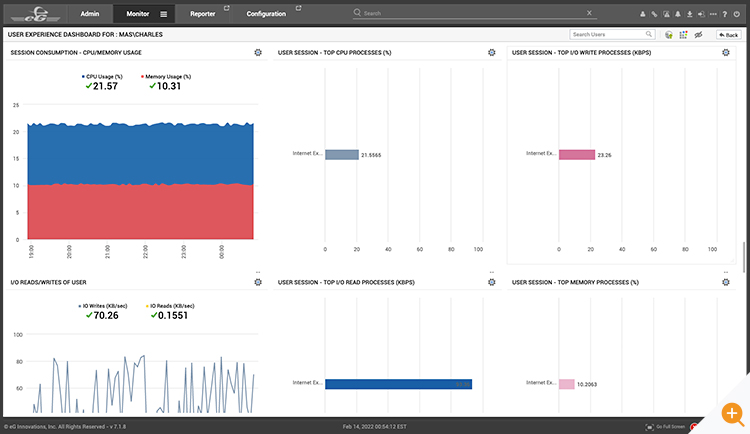Click the download icon in top bar

(690, 14)
